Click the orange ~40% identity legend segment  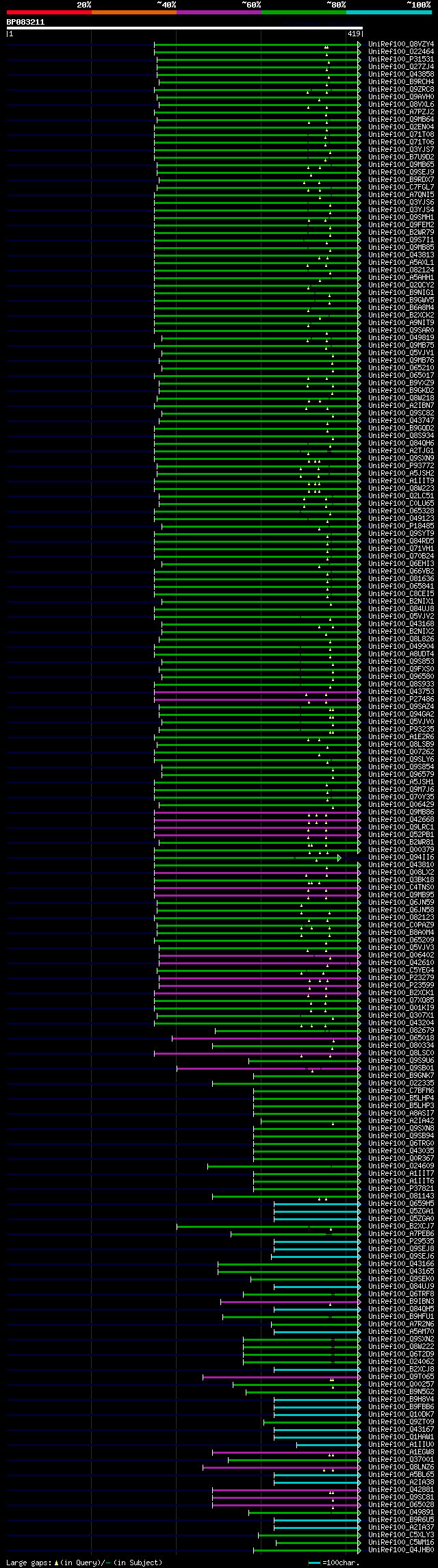[134, 12]
